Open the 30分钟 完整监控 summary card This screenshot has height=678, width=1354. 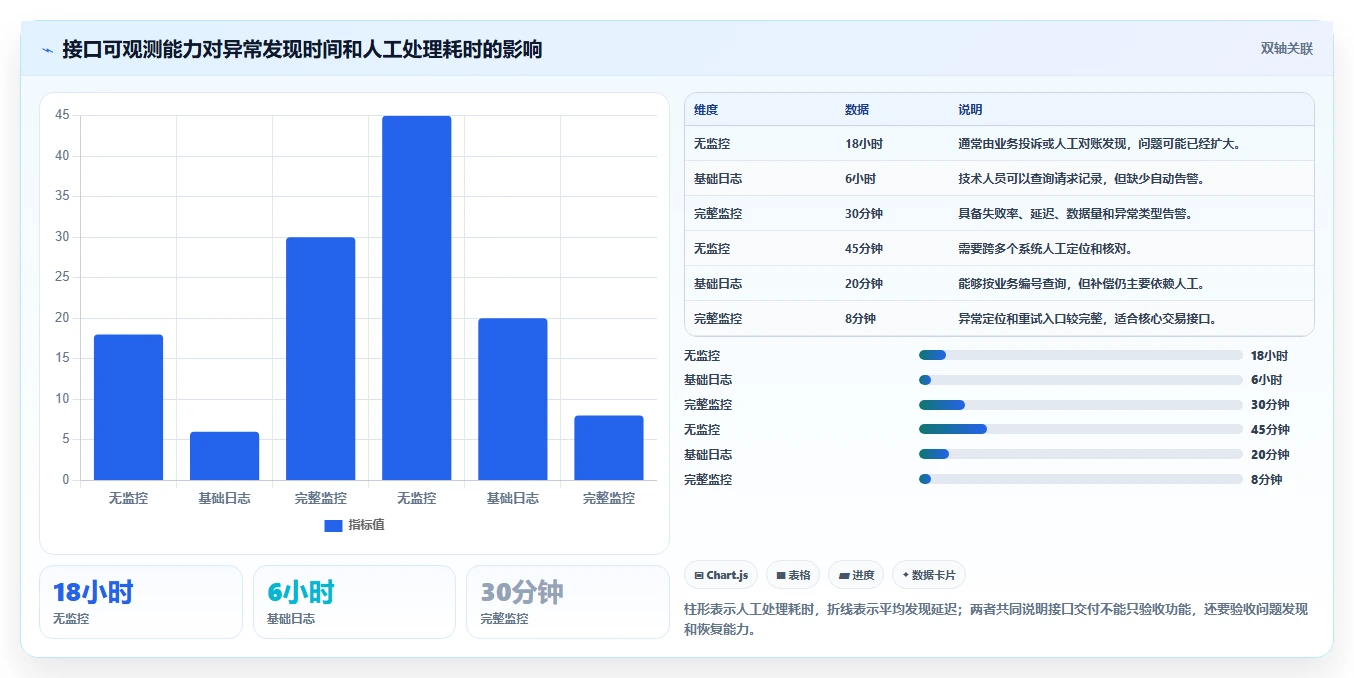tap(568, 602)
